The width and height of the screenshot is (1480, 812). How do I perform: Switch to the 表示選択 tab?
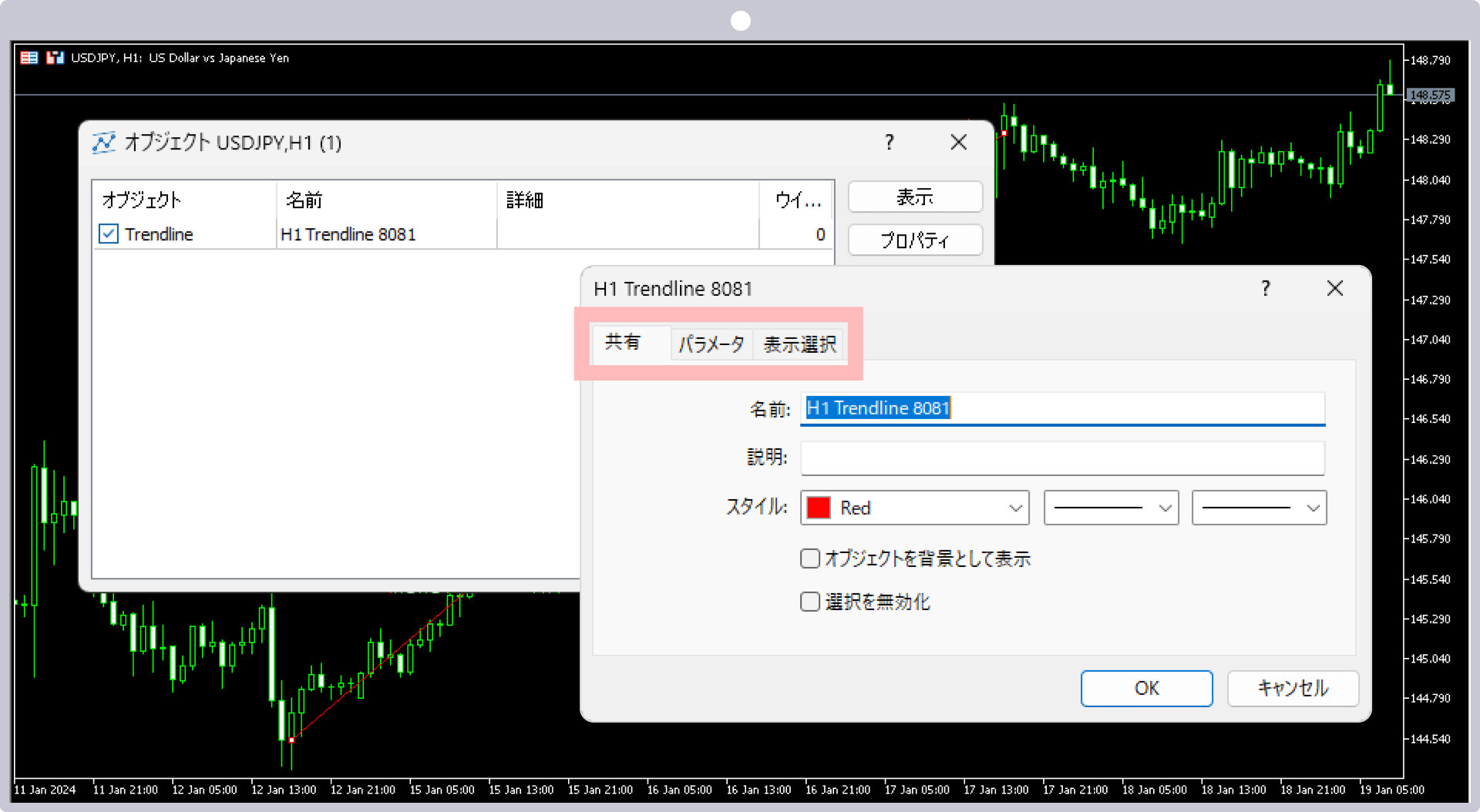[799, 344]
